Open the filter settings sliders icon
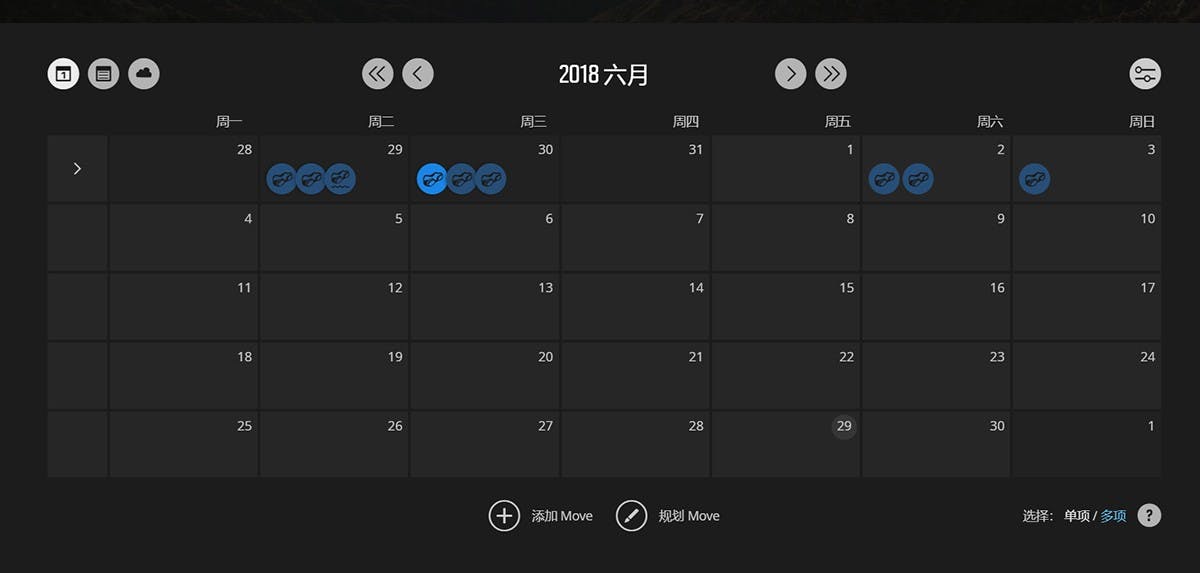 tap(1145, 74)
